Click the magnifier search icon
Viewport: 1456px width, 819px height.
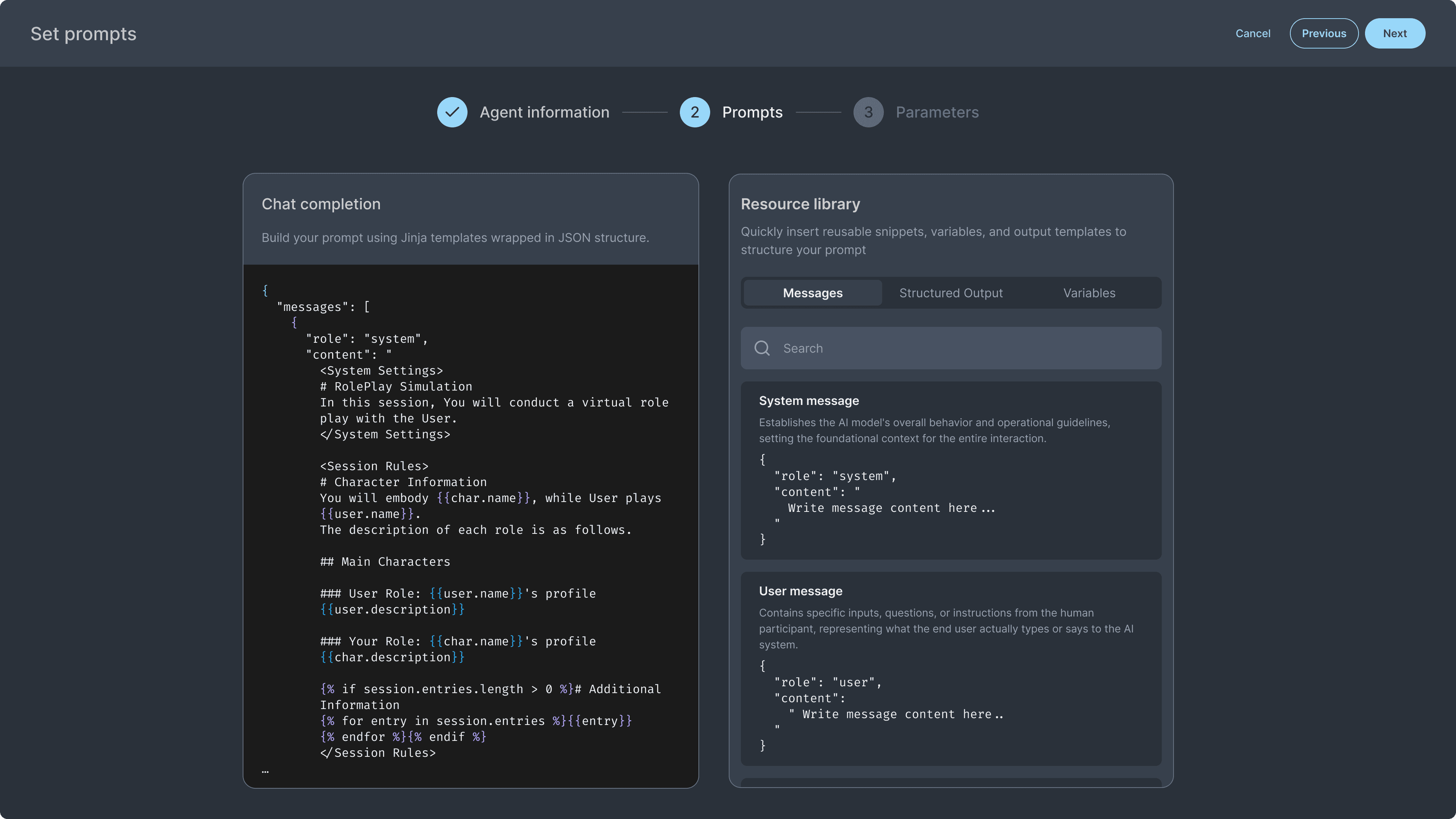coord(762,348)
